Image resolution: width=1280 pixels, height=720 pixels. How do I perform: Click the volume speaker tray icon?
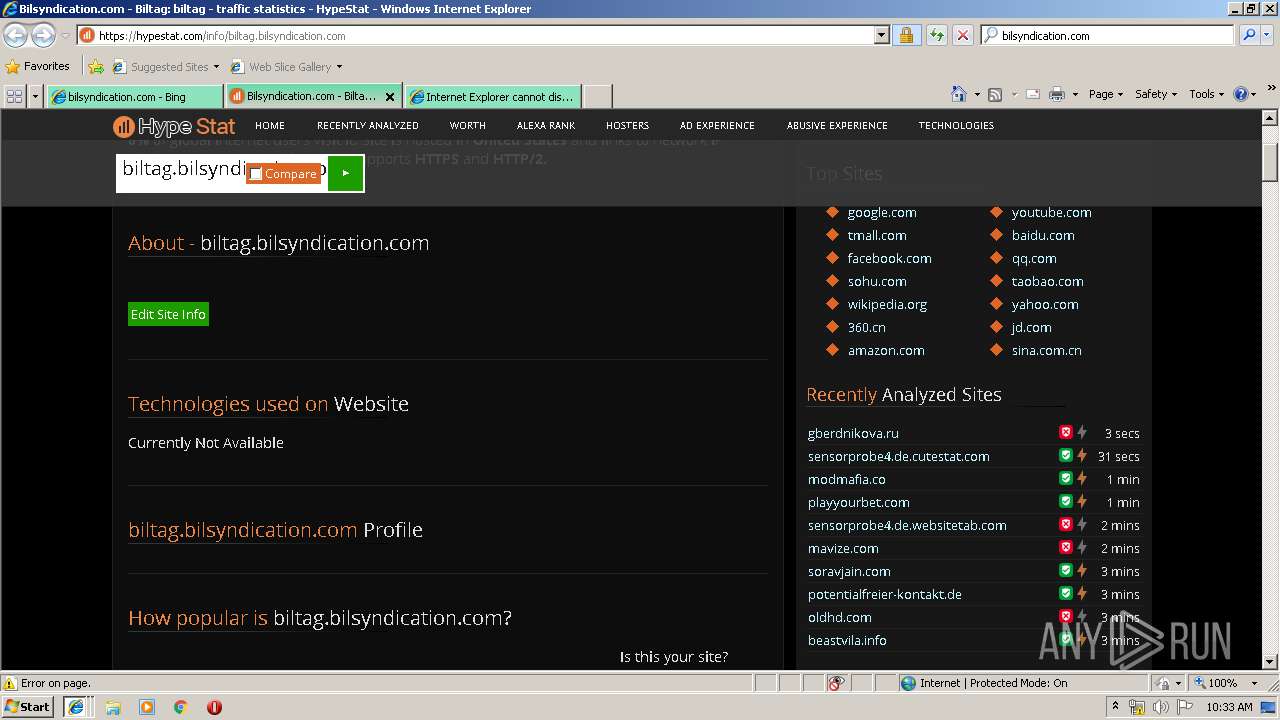pyautogui.click(x=1160, y=707)
